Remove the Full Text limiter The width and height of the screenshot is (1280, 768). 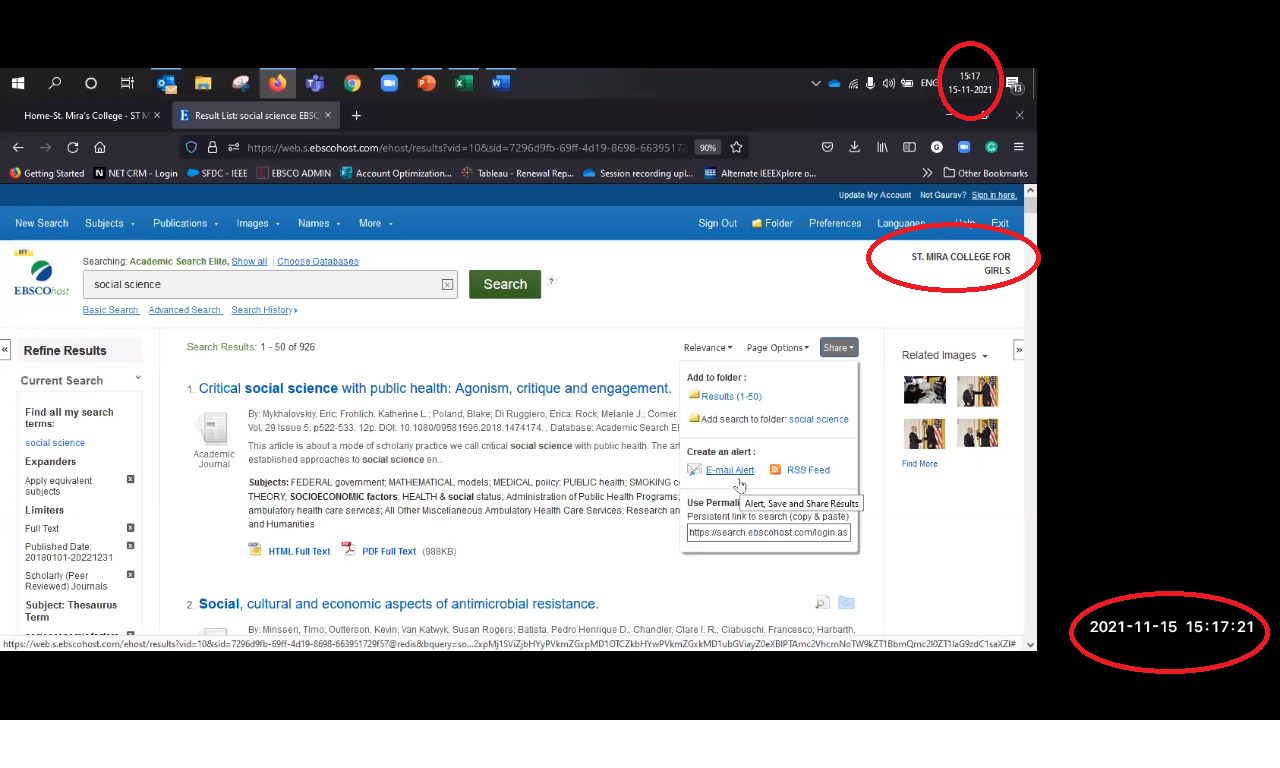[130, 527]
